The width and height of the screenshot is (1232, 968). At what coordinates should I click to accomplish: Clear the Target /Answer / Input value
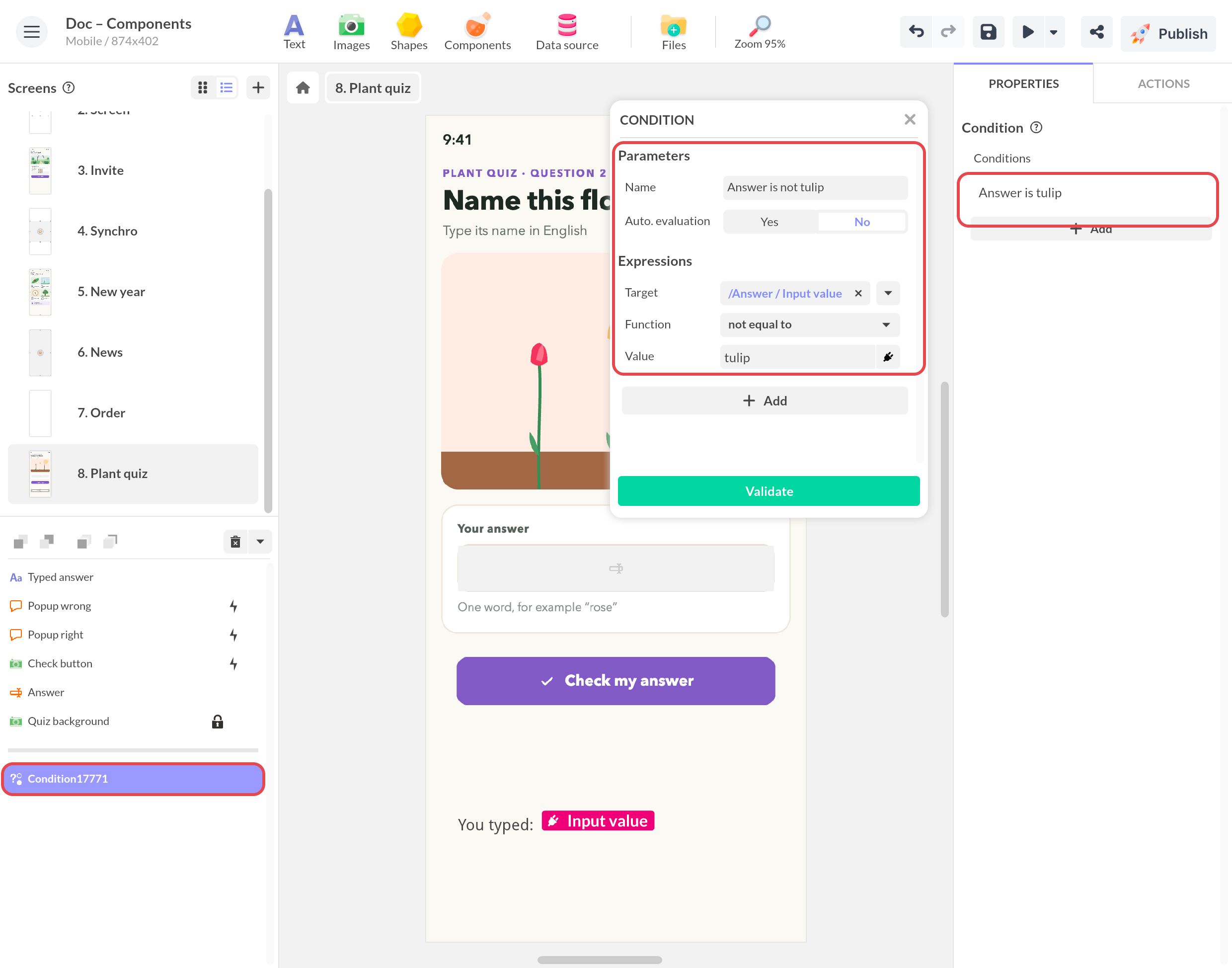tap(857, 293)
